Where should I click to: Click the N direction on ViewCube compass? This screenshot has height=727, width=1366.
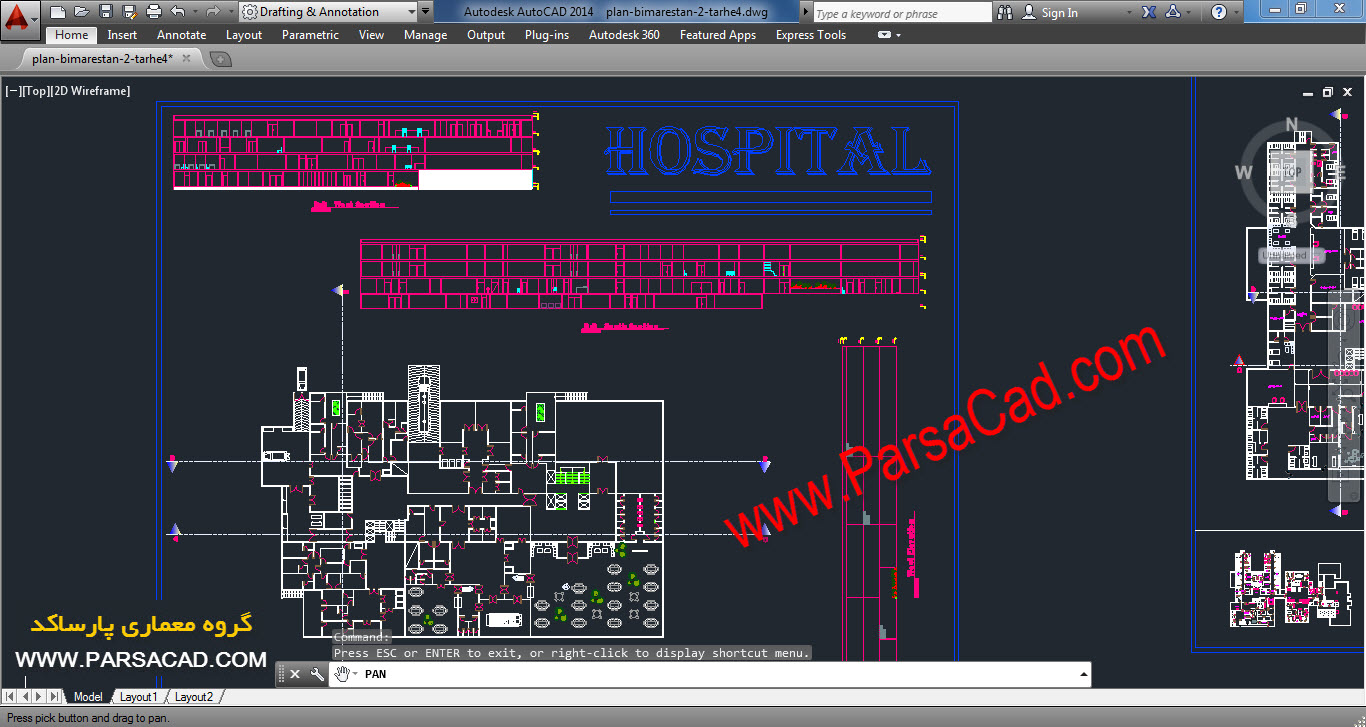1291,125
